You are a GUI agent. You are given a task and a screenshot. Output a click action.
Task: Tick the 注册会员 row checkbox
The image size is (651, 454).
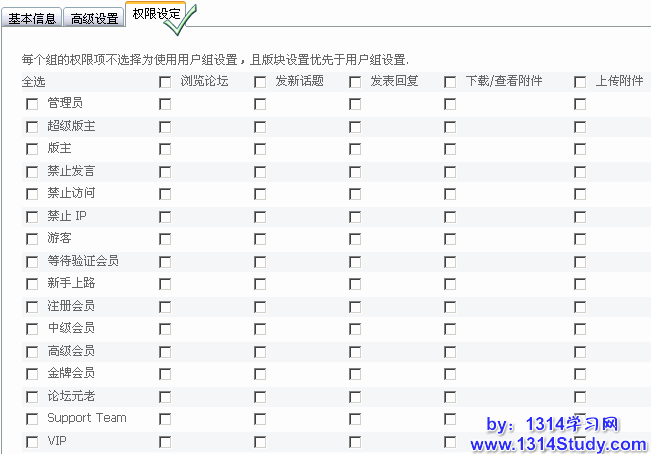point(32,307)
